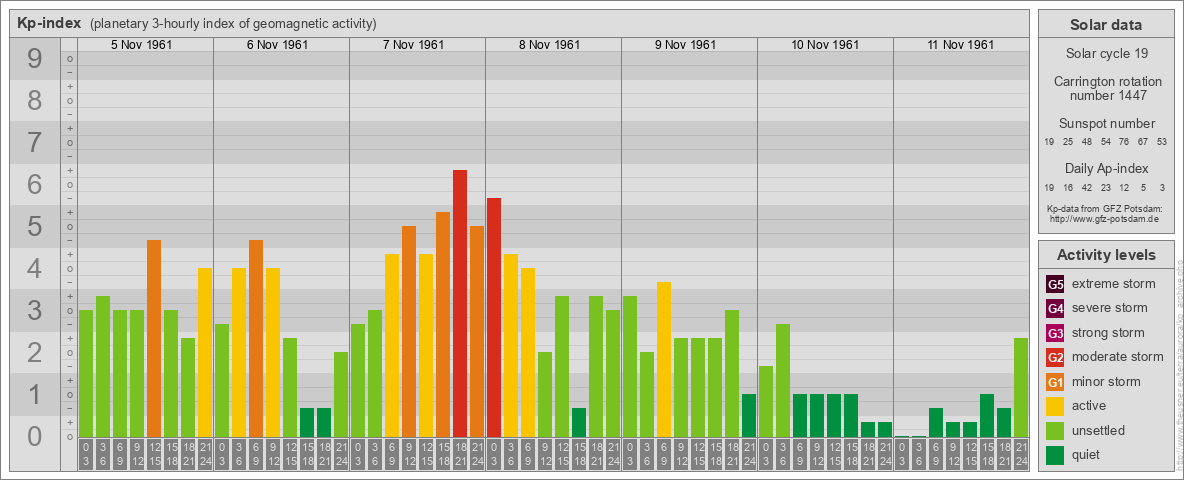
Task: Click the 0-3 time label under 5 Nov
Action: (86, 455)
